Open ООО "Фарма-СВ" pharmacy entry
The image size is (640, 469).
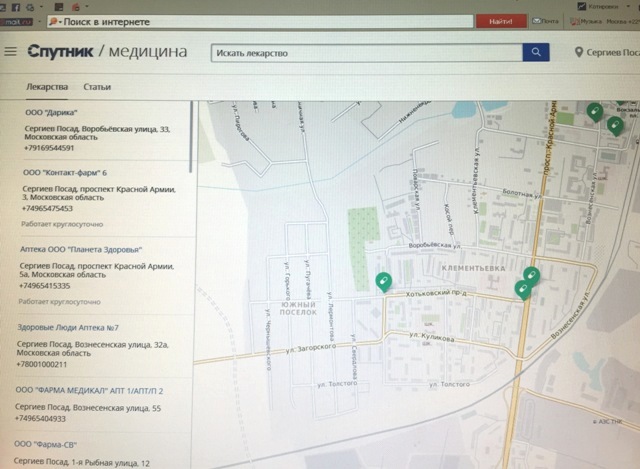point(45,444)
